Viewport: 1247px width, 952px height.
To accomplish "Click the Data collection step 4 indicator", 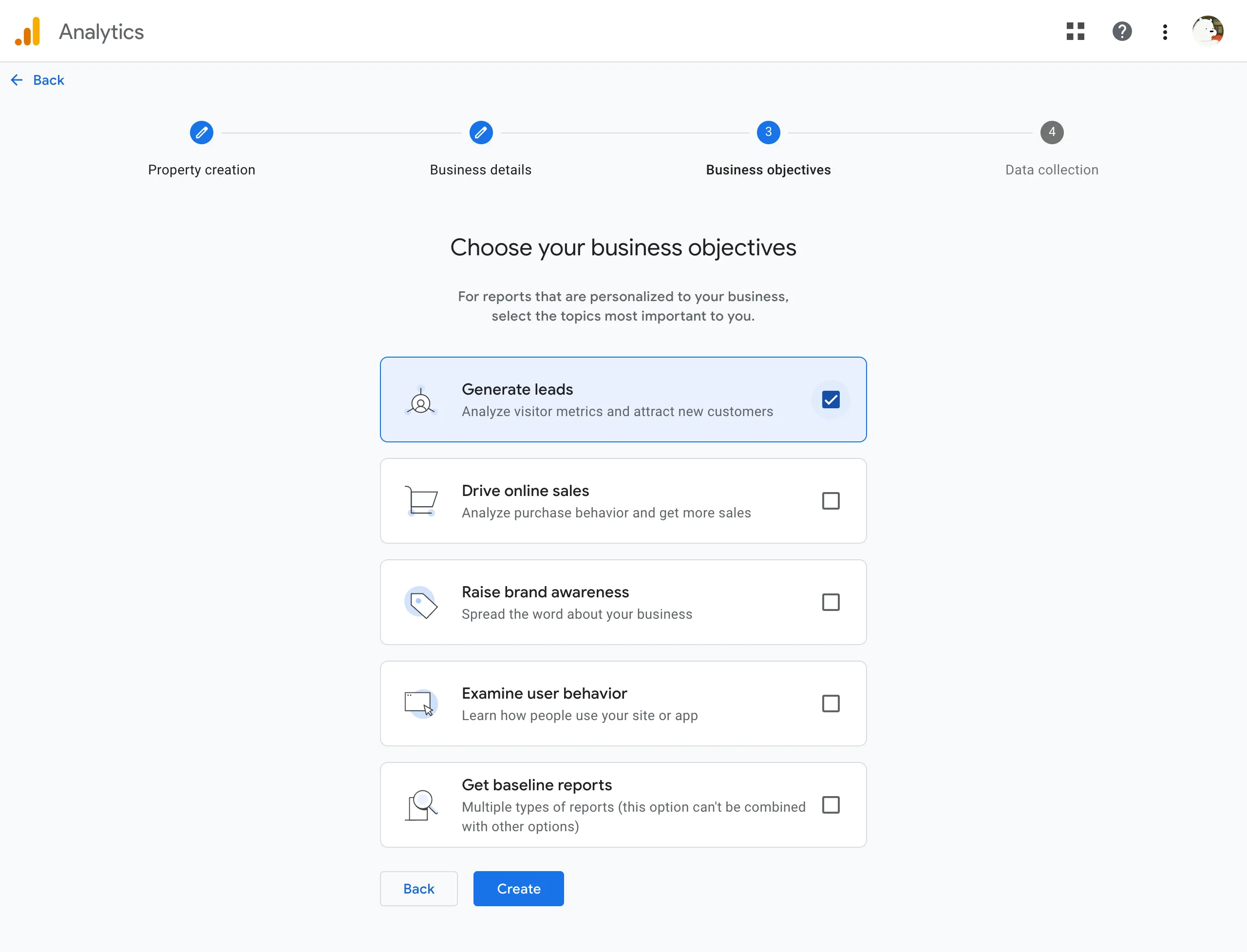I will click(x=1052, y=132).
